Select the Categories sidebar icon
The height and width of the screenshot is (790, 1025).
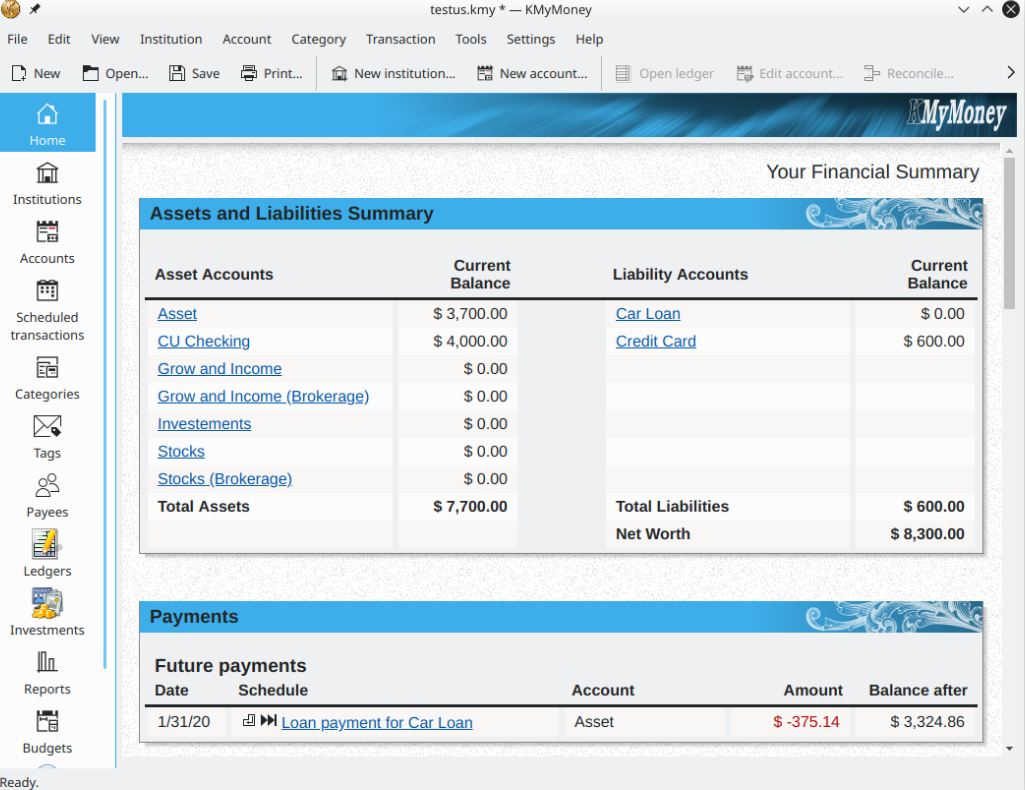click(x=47, y=378)
